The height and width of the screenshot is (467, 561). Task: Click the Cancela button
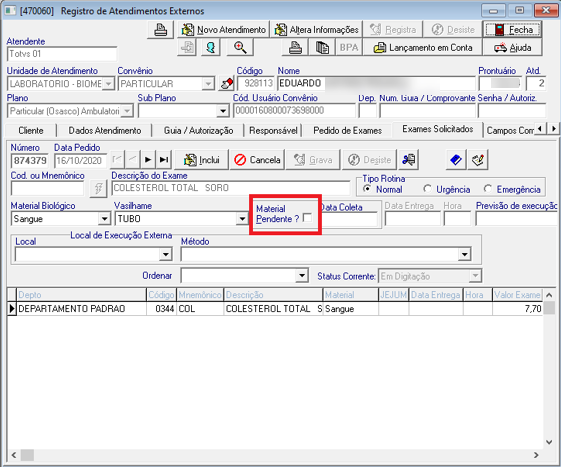(x=257, y=160)
